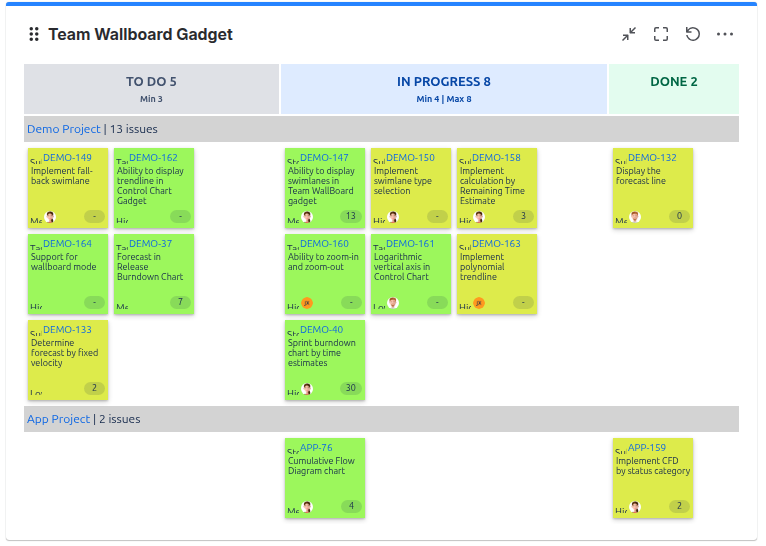
Task: Click estimate badge 2 on DEMO-133
Action: click(x=94, y=388)
